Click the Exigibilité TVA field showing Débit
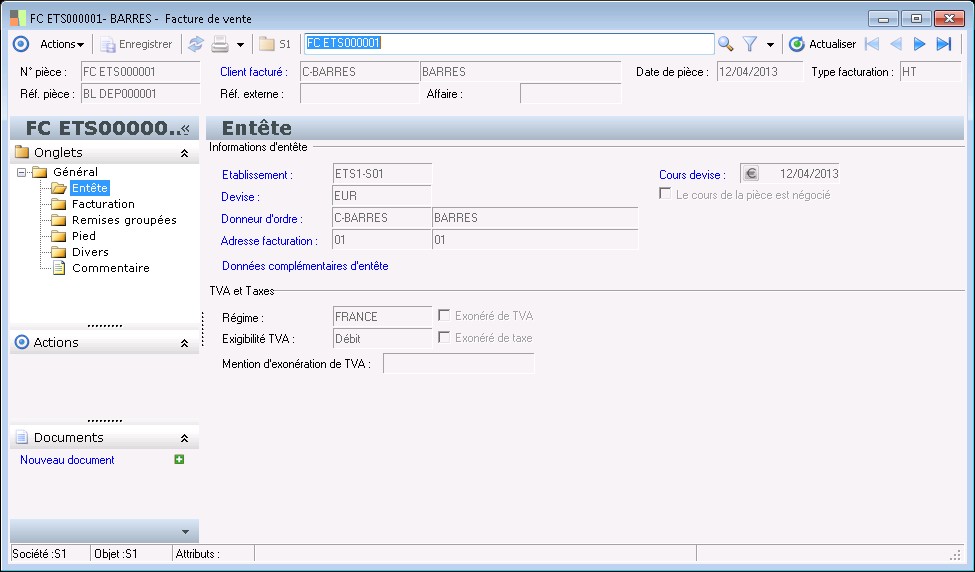This screenshot has height=572, width=975. 382,339
